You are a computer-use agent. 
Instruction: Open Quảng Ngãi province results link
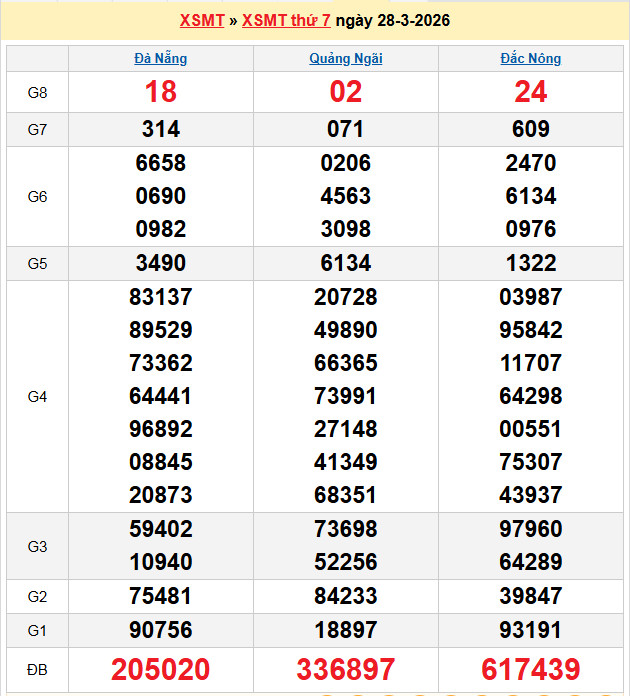pyautogui.click(x=346, y=58)
